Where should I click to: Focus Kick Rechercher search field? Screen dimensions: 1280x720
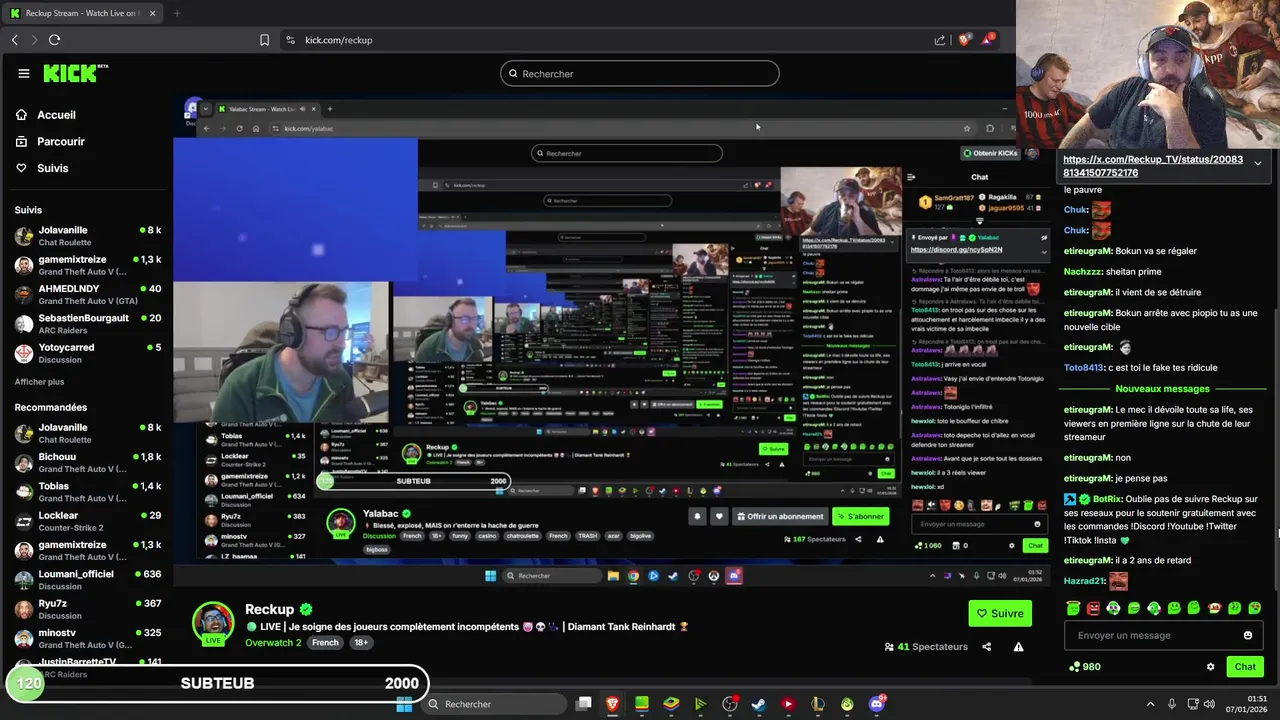click(x=640, y=73)
